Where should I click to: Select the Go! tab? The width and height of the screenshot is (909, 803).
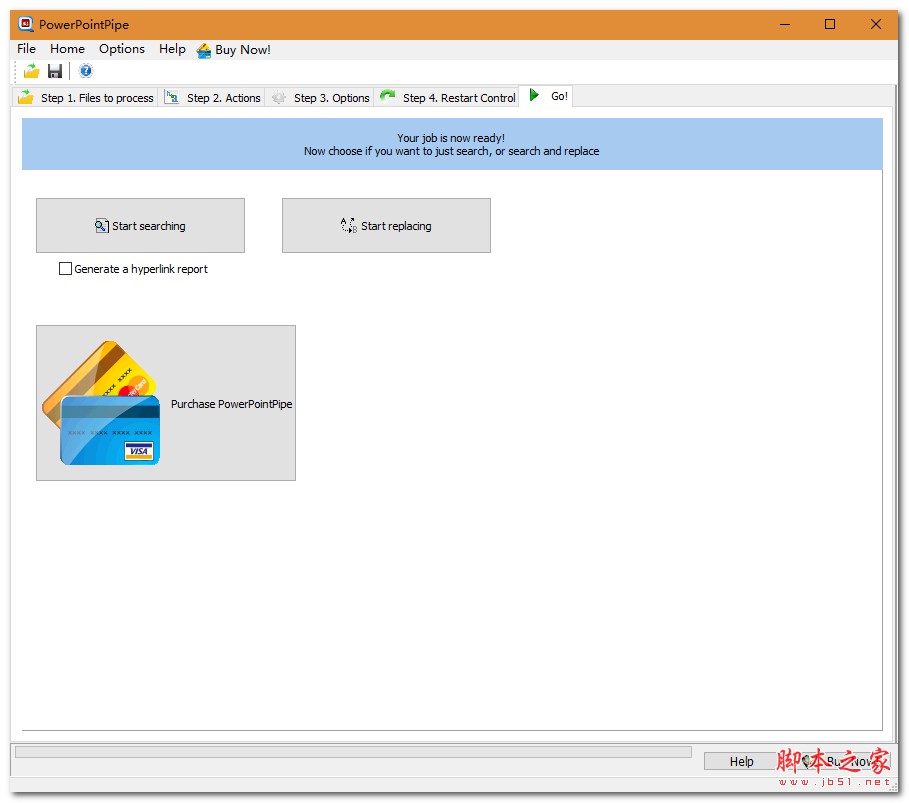(x=547, y=96)
